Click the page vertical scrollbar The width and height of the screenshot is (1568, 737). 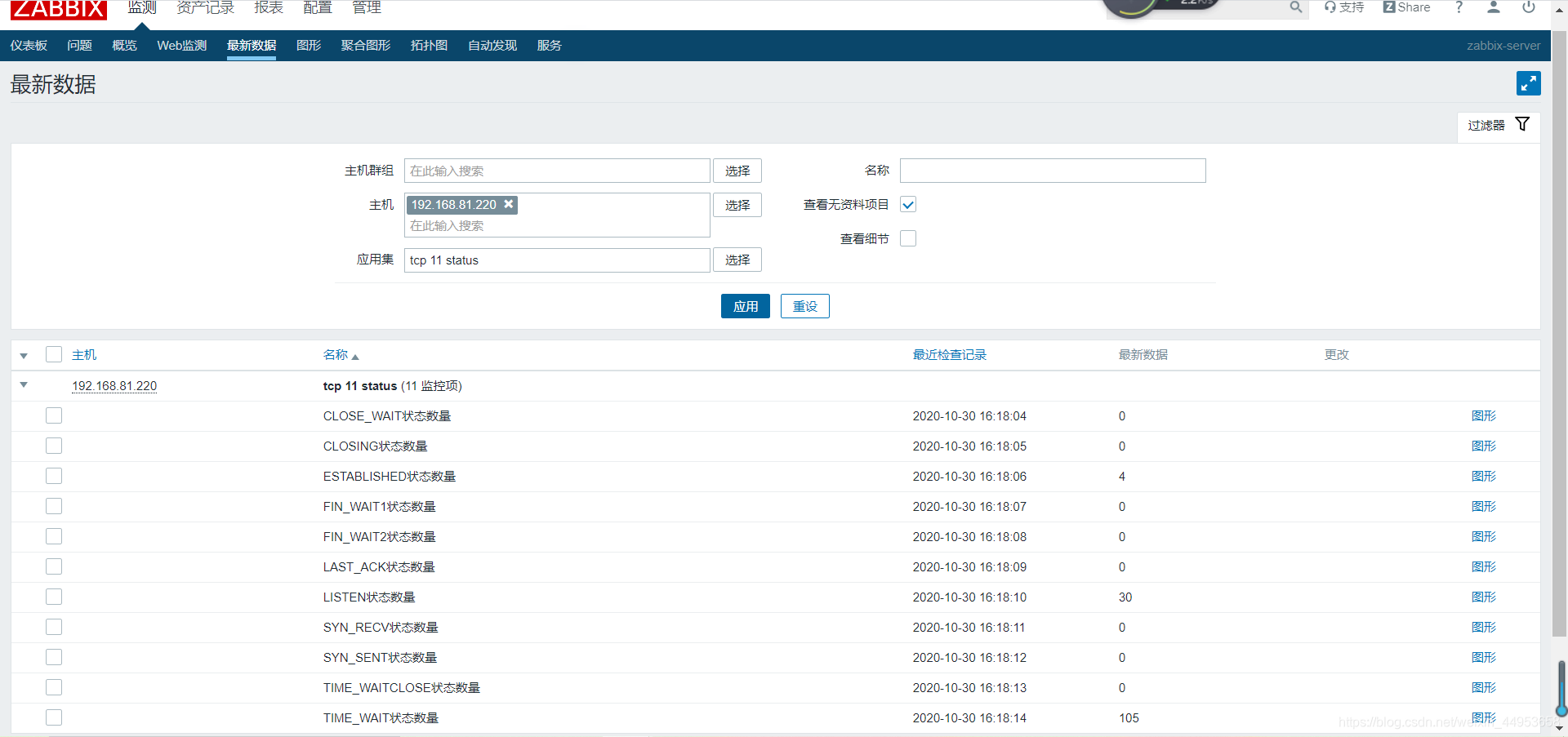(1559, 335)
